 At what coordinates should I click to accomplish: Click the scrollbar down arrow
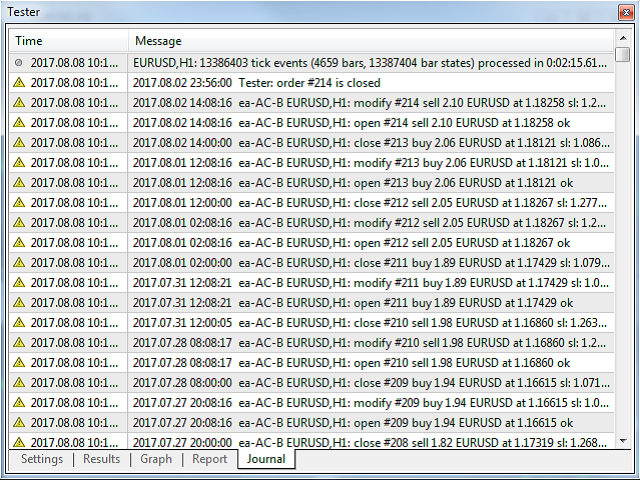623,440
